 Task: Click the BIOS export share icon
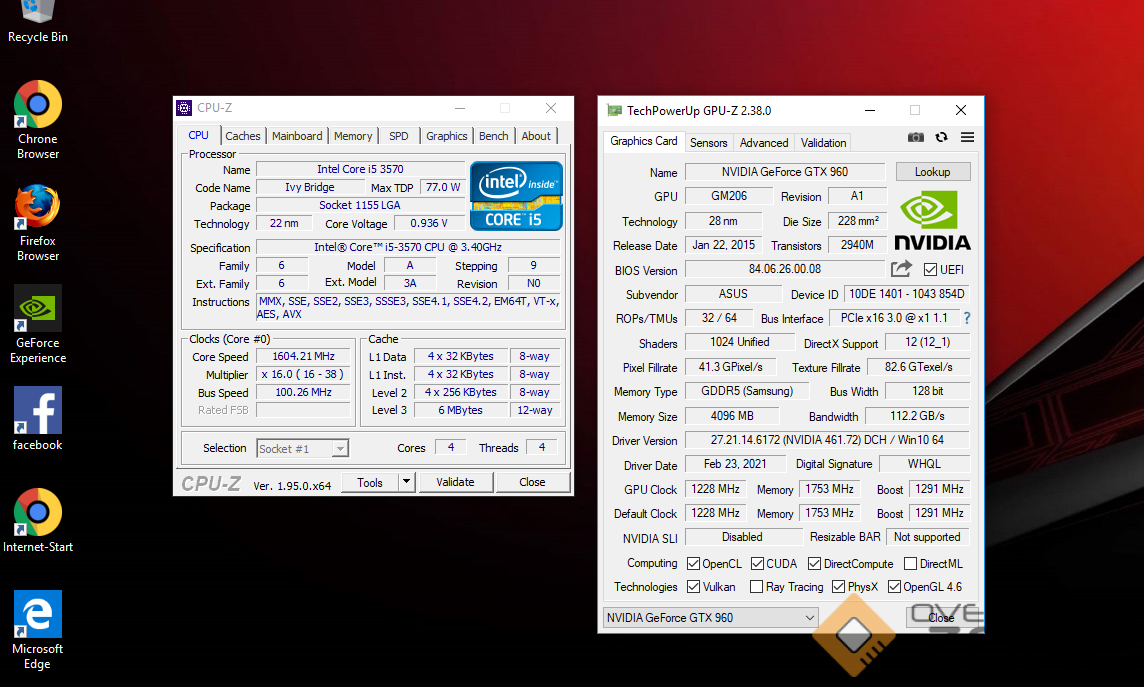(x=901, y=269)
